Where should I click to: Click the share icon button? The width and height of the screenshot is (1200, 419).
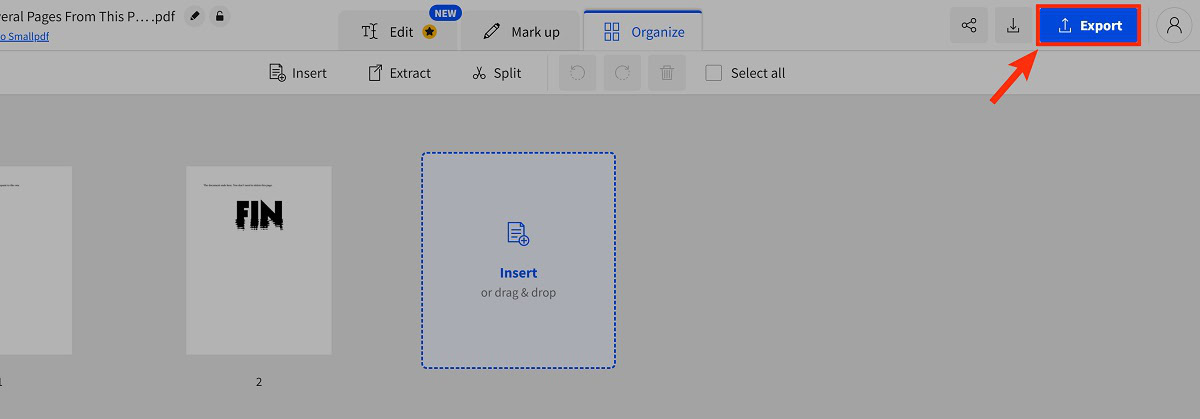969,26
